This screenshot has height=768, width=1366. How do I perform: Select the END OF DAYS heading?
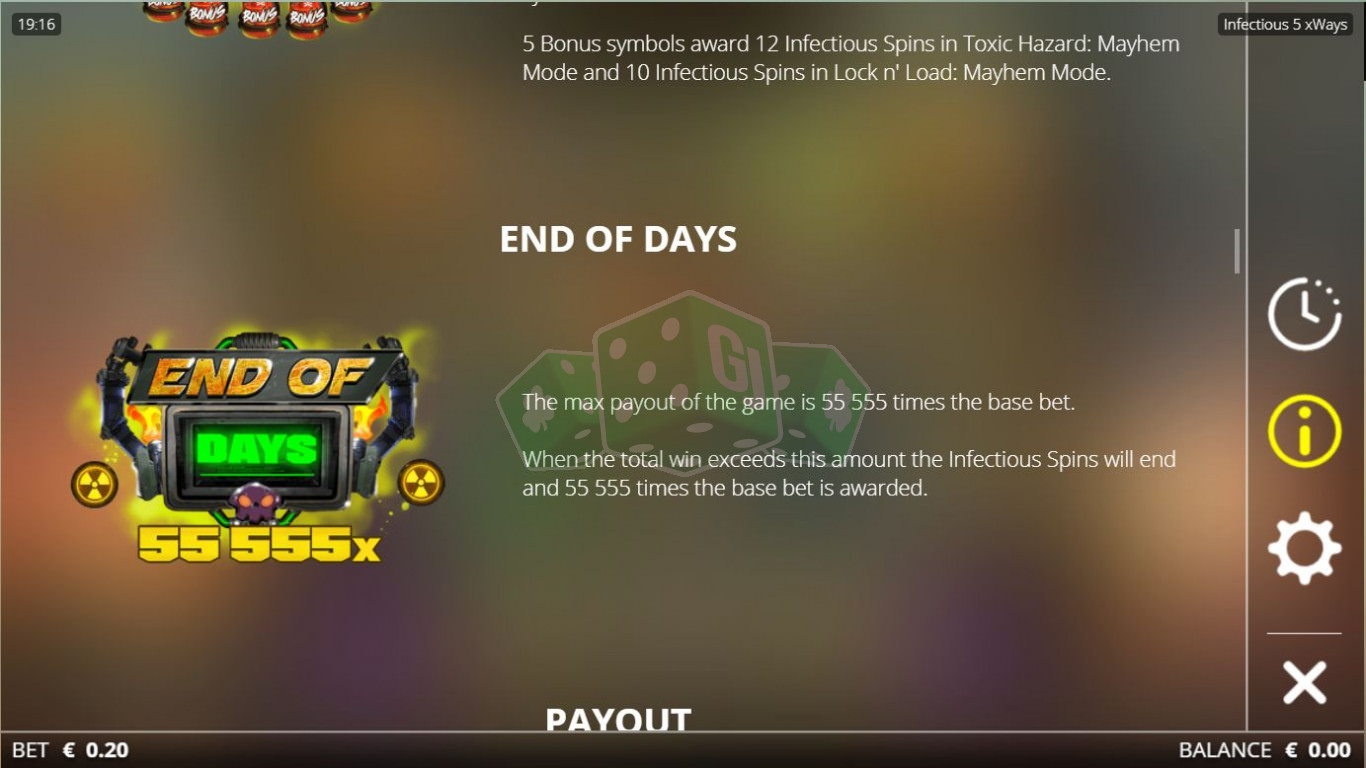click(x=618, y=239)
